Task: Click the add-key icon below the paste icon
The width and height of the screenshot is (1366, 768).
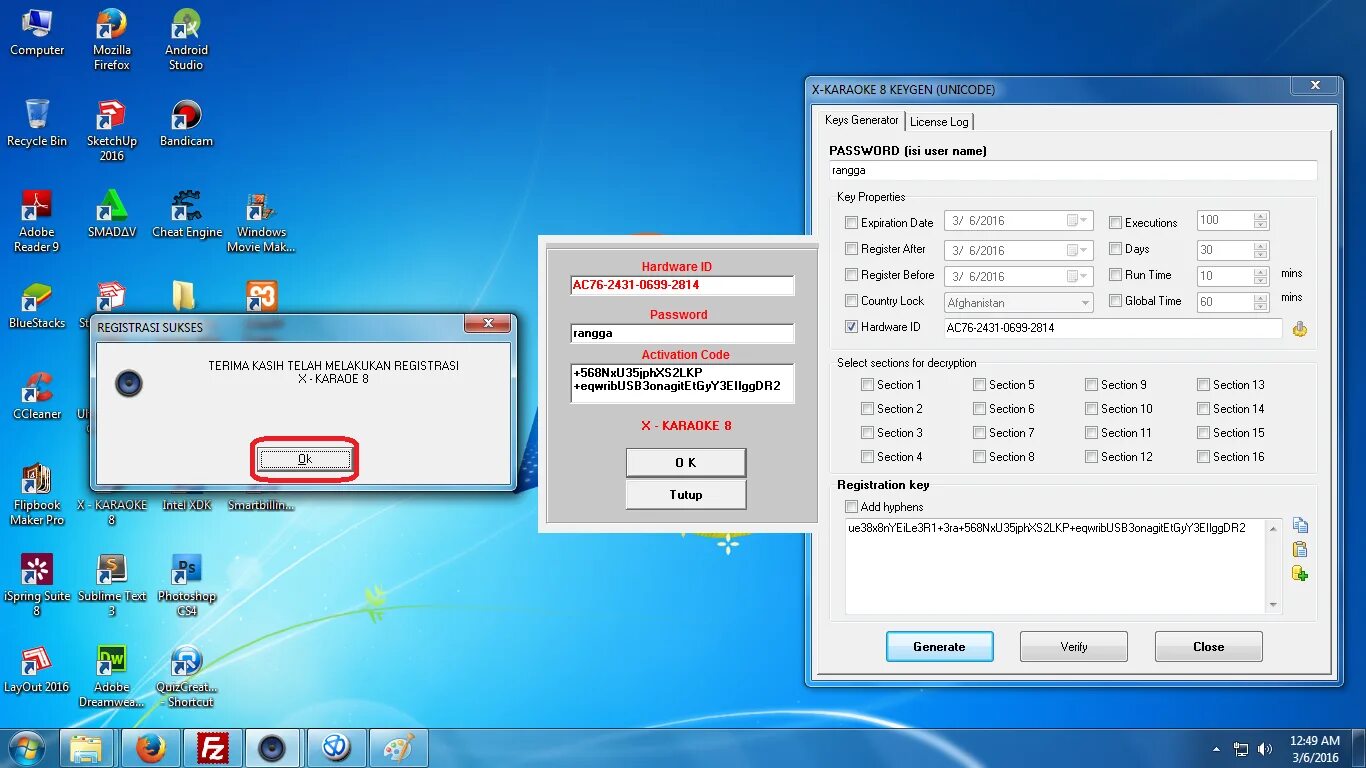Action: point(1300,573)
